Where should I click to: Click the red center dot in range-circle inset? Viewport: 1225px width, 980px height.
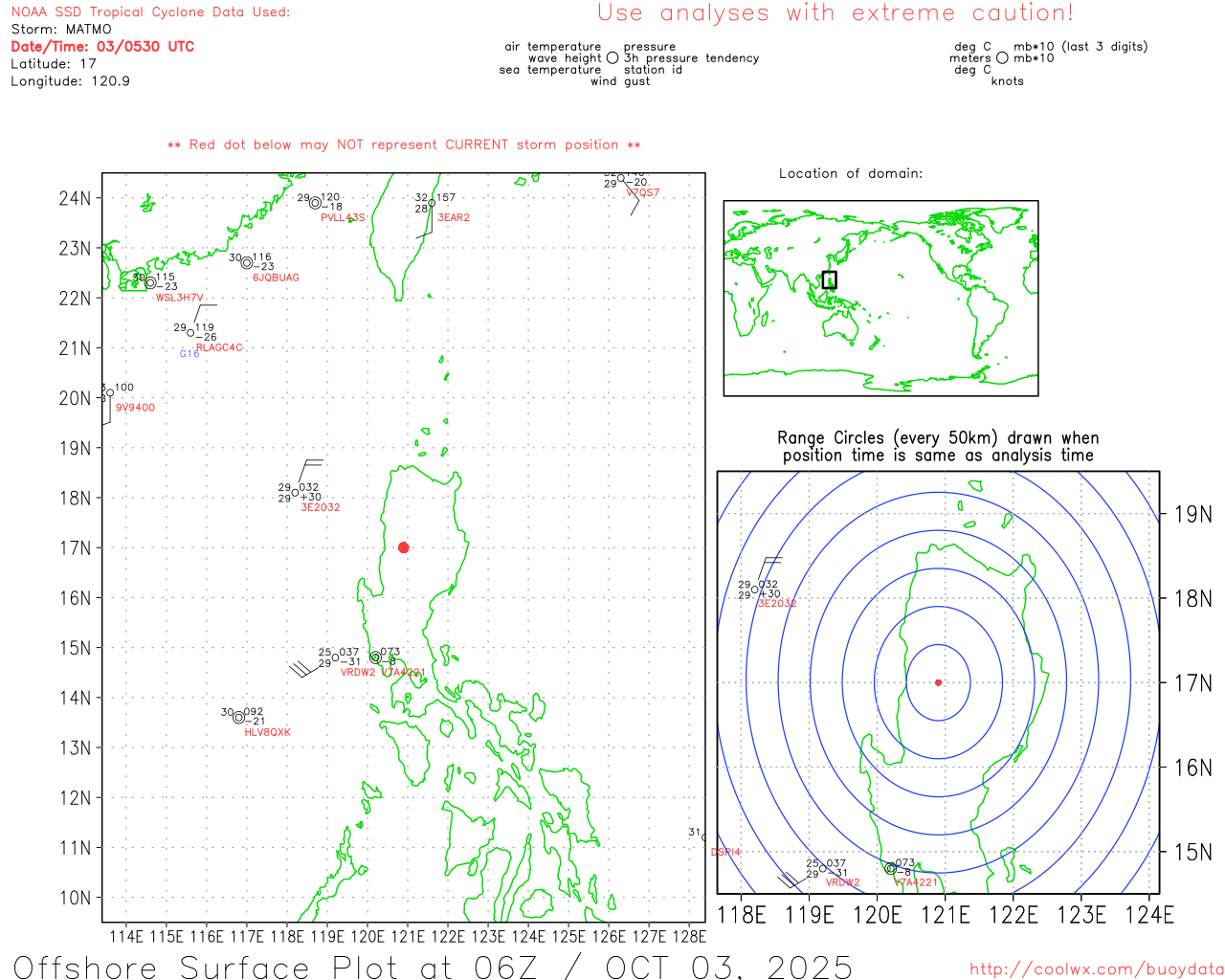[938, 682]
